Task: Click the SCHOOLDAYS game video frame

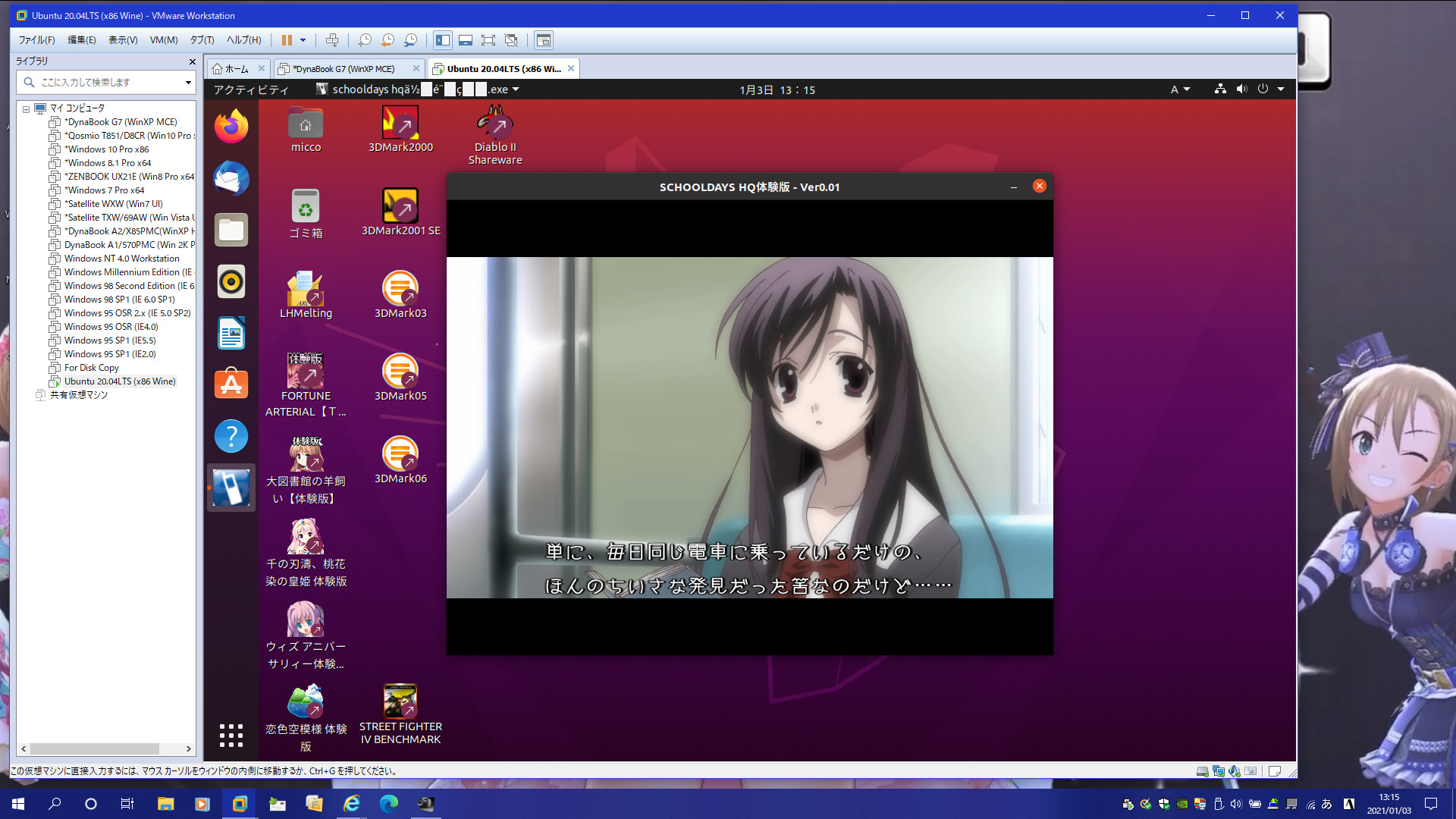Action: tap(749, 428)
